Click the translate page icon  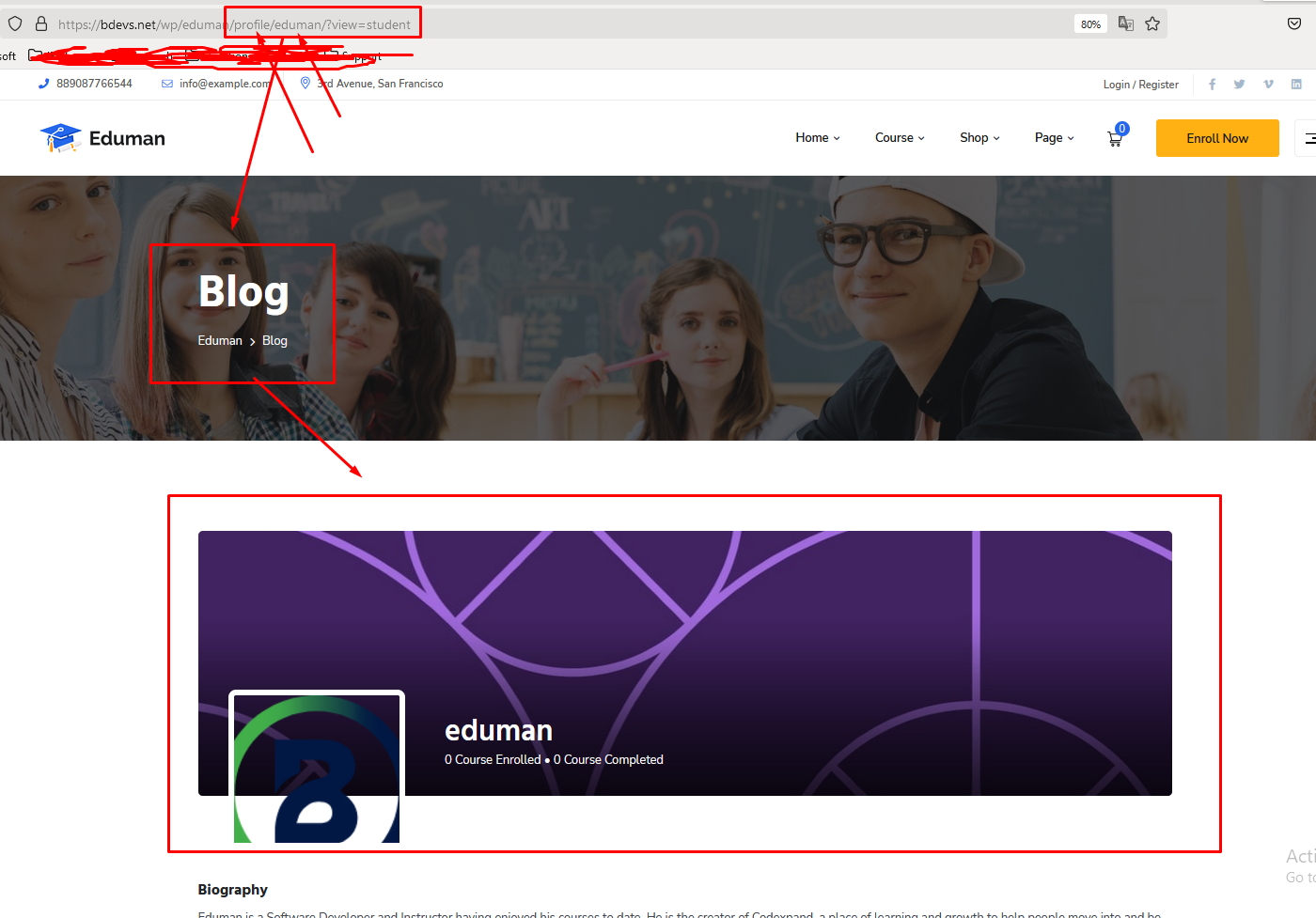click(x=1126, y=23)
